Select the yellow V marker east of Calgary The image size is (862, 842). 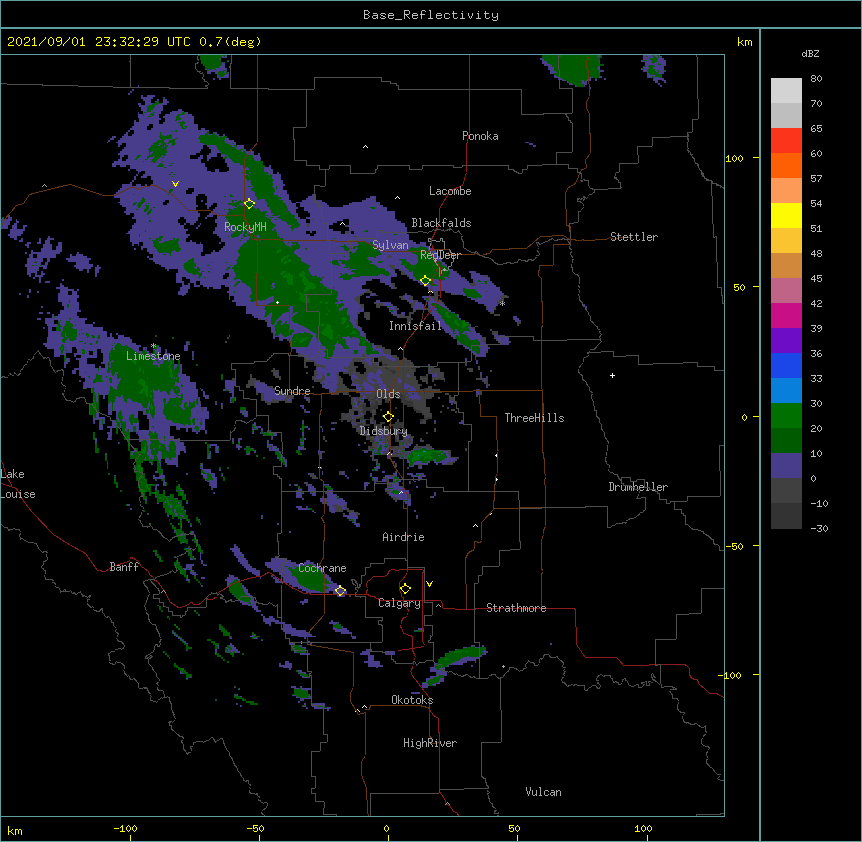tap(429, 584)
